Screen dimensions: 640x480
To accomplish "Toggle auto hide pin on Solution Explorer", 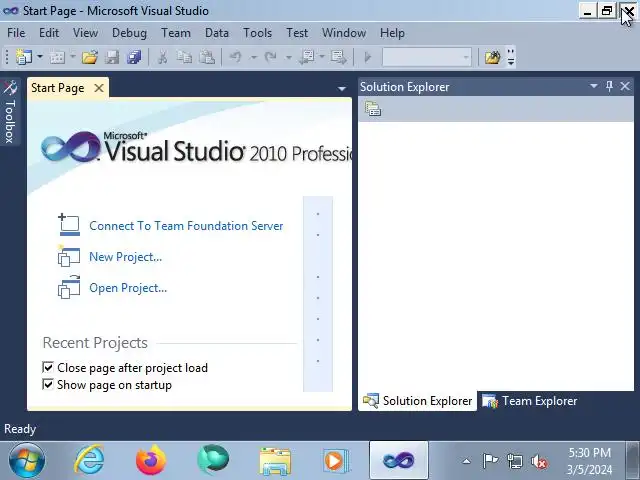I will click(x=609, y=86).
